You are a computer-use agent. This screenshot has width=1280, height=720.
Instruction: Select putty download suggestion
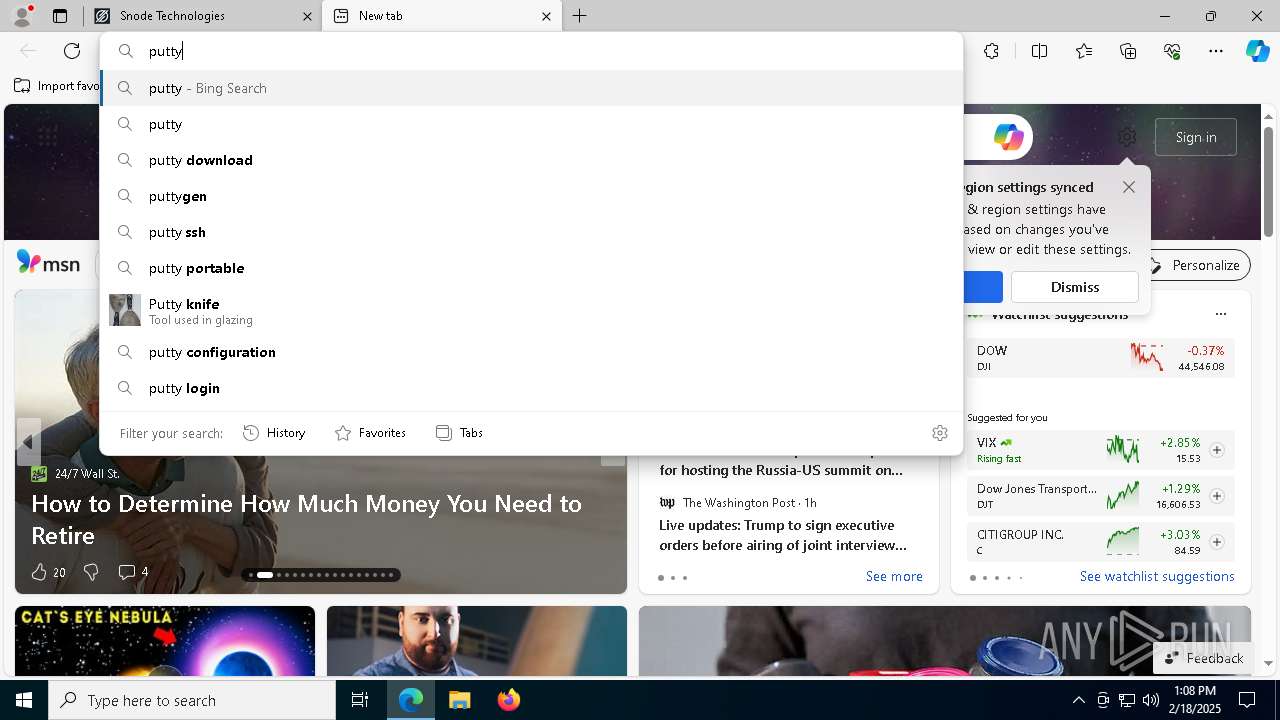[x=531, y=160]
